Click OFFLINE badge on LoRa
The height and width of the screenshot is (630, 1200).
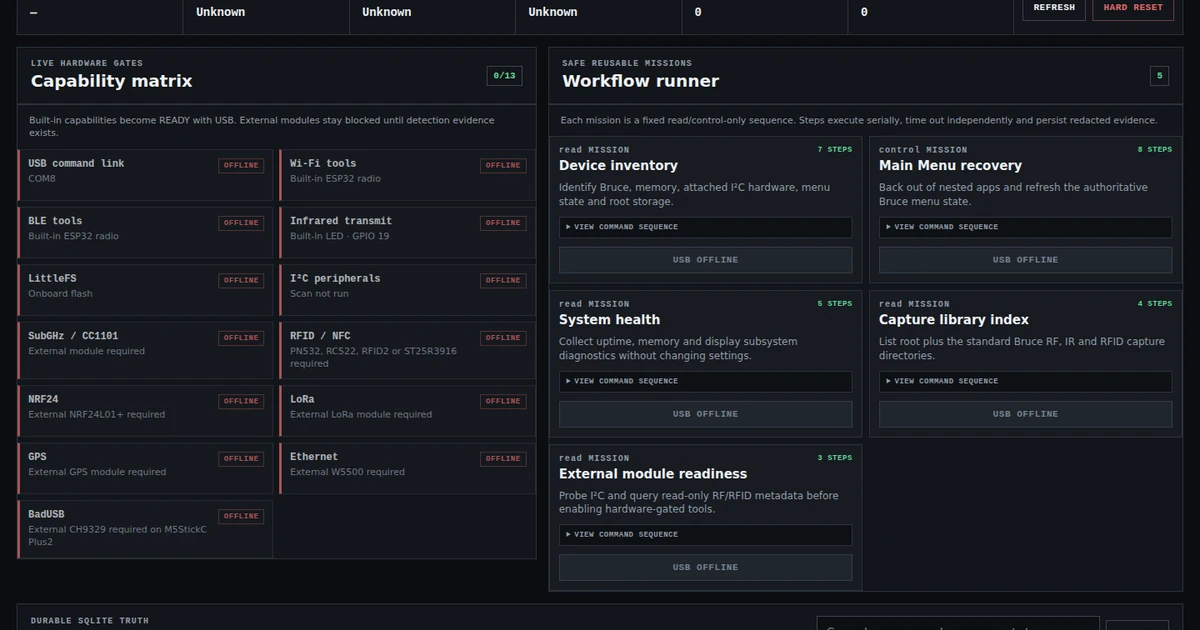(x=503, y=401)
